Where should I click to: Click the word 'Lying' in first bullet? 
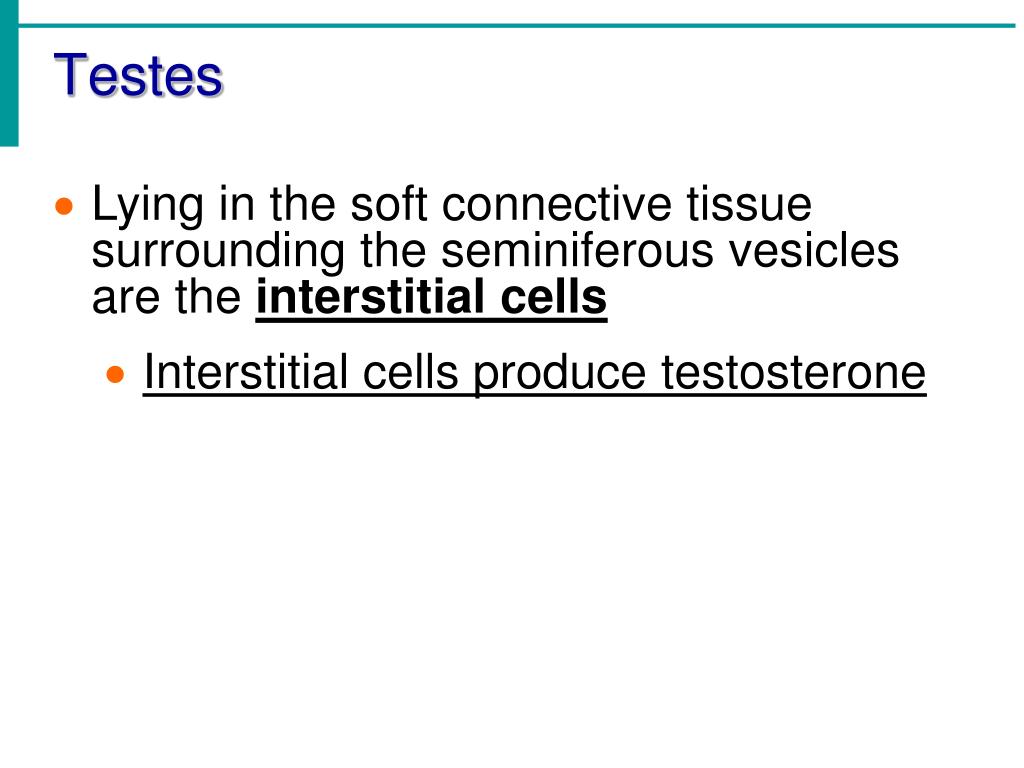pos(148,205)
